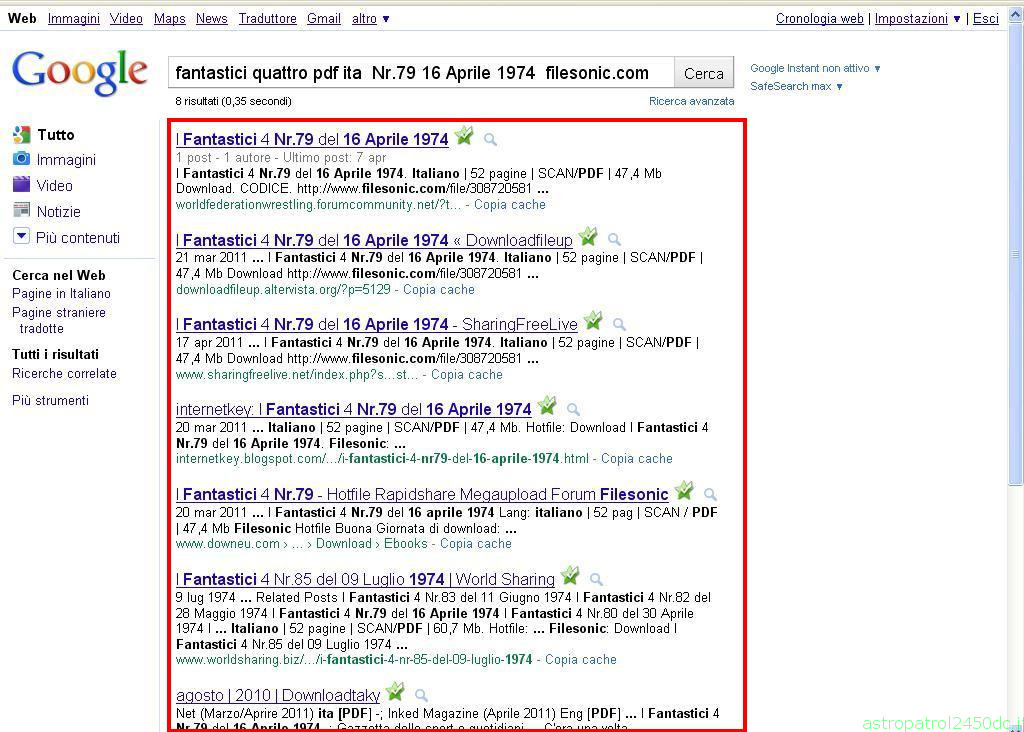Star the Downloadfileup search result
This screenshot has height=732, width=1024.
click(x=588, y=236)
